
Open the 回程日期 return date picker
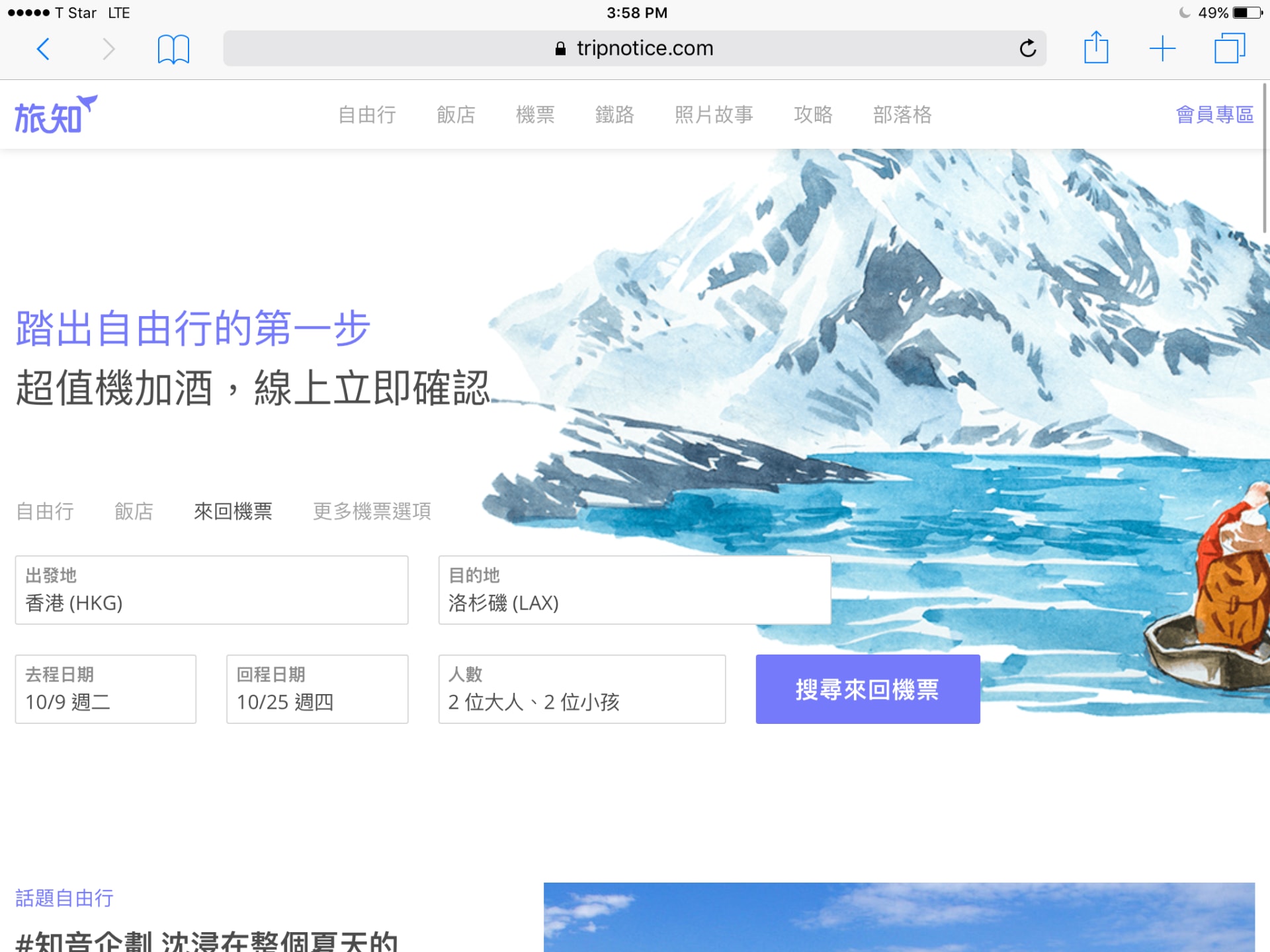click(x=317, y=689)
